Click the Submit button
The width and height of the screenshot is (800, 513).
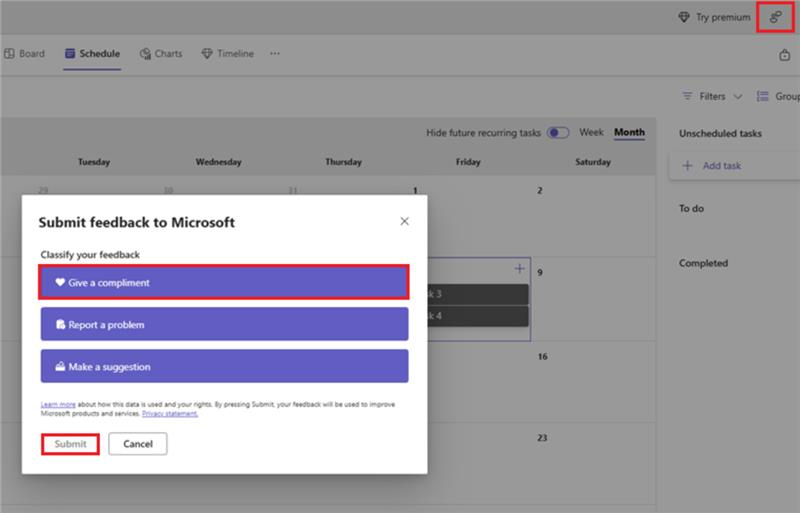(x=70, y=444)
